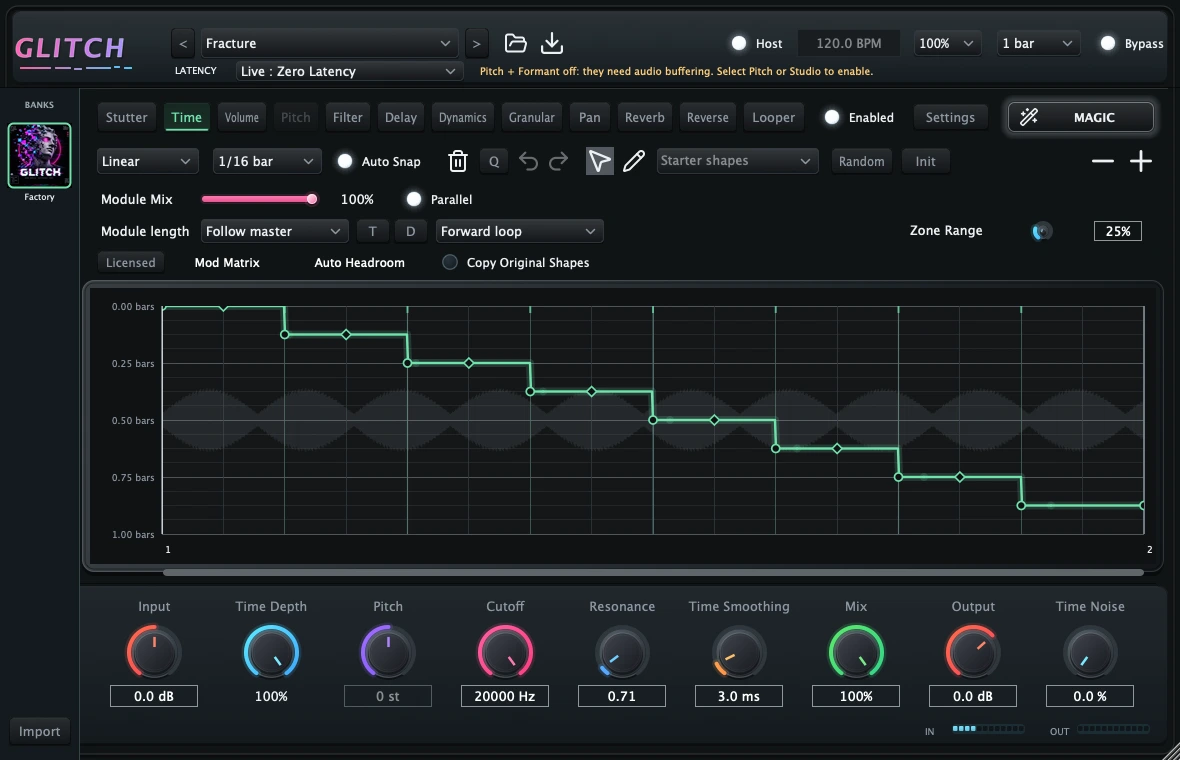Open Mod Matrix
The width and height of the screenshot is (1180, 760).
227,263
